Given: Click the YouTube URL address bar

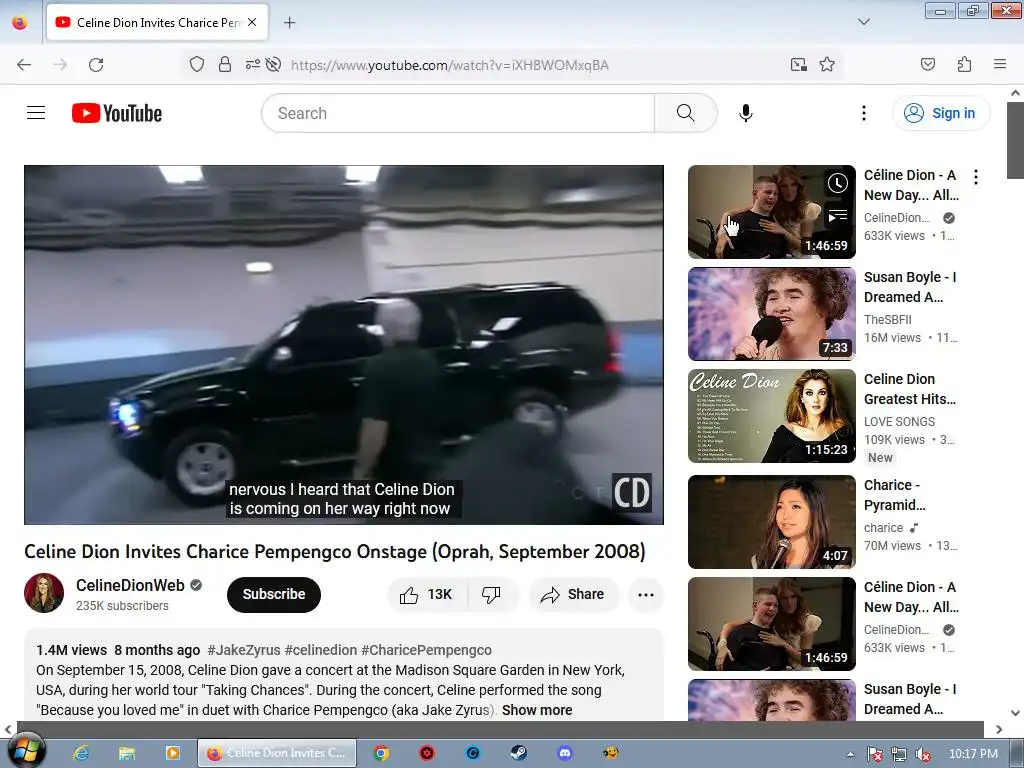Looking at the screenshot, I should coord(449,65).
